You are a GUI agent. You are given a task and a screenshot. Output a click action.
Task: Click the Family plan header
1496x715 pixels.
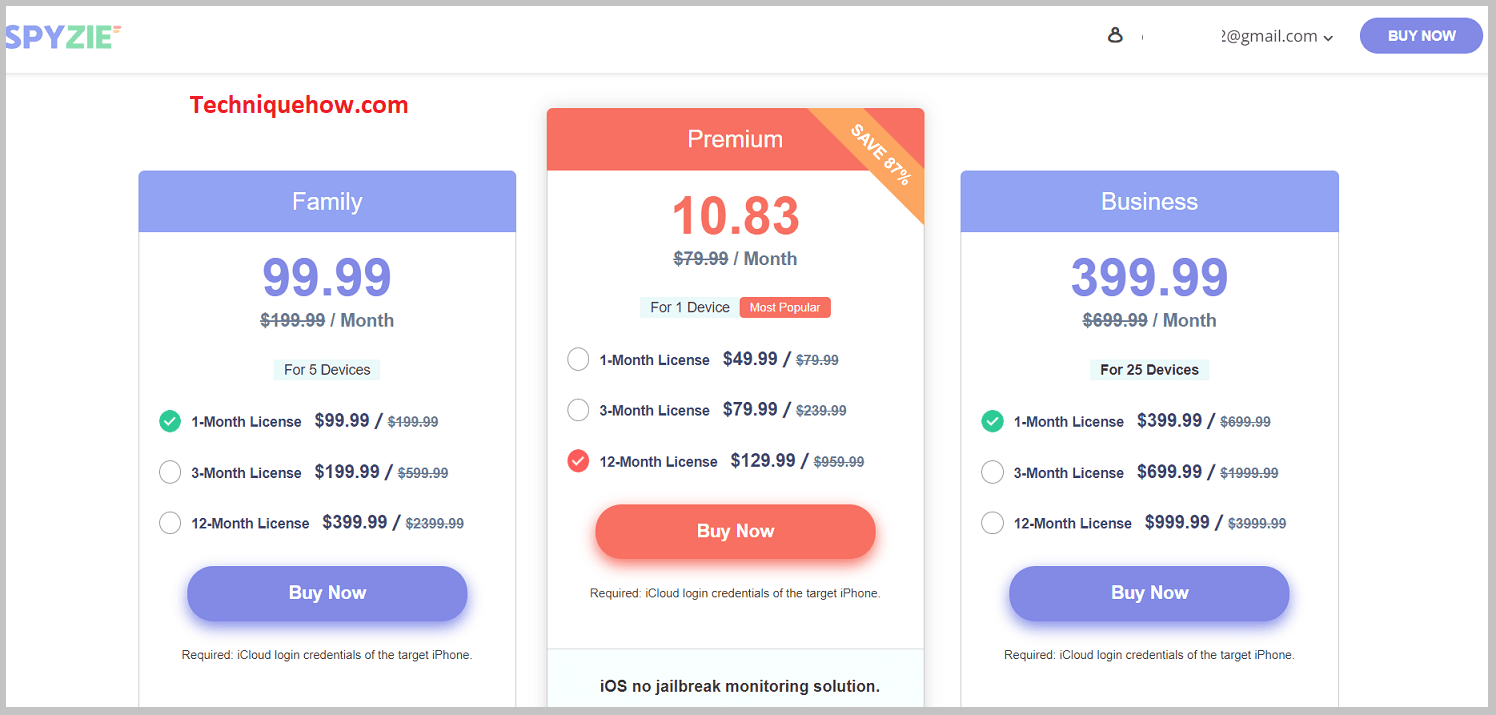click(327, 201)
